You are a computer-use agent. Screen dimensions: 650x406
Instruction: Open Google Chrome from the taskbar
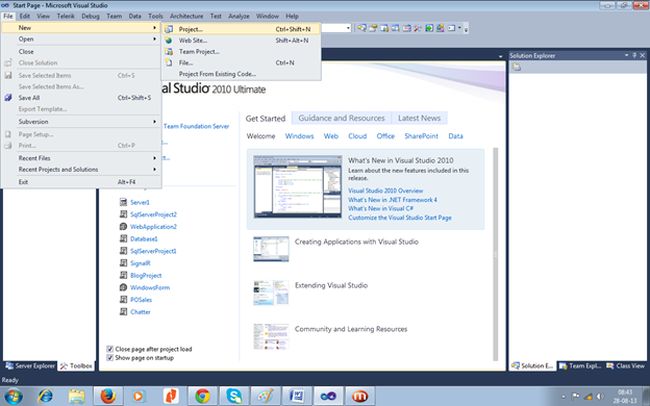click(x=203, y=394)
